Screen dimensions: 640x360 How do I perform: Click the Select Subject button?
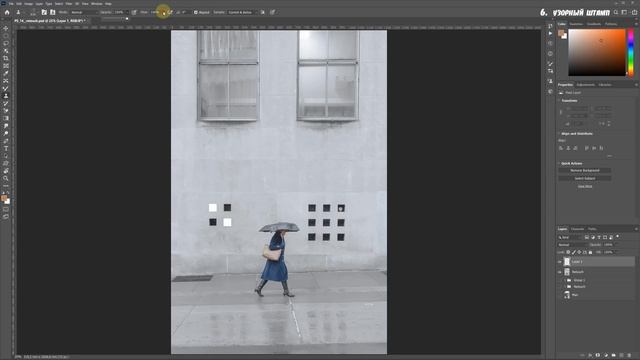coord(584,178)
